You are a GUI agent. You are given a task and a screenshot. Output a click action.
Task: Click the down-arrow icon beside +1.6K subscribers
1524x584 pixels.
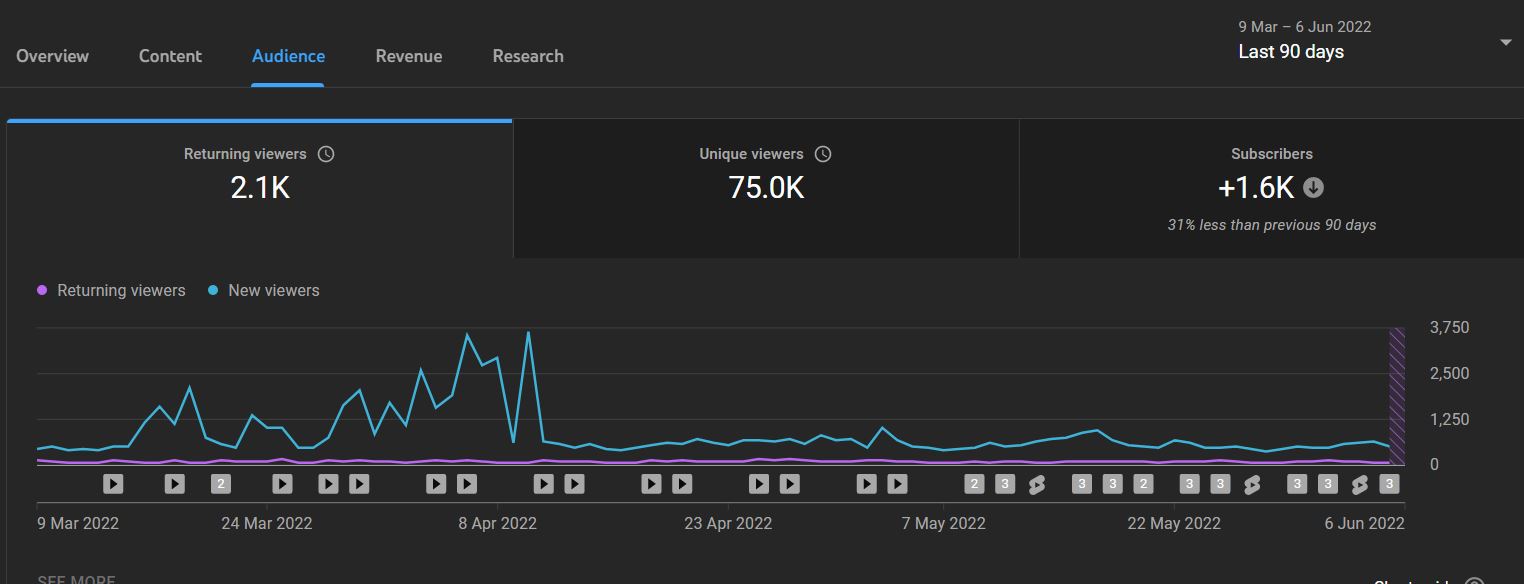(1314, 187)
